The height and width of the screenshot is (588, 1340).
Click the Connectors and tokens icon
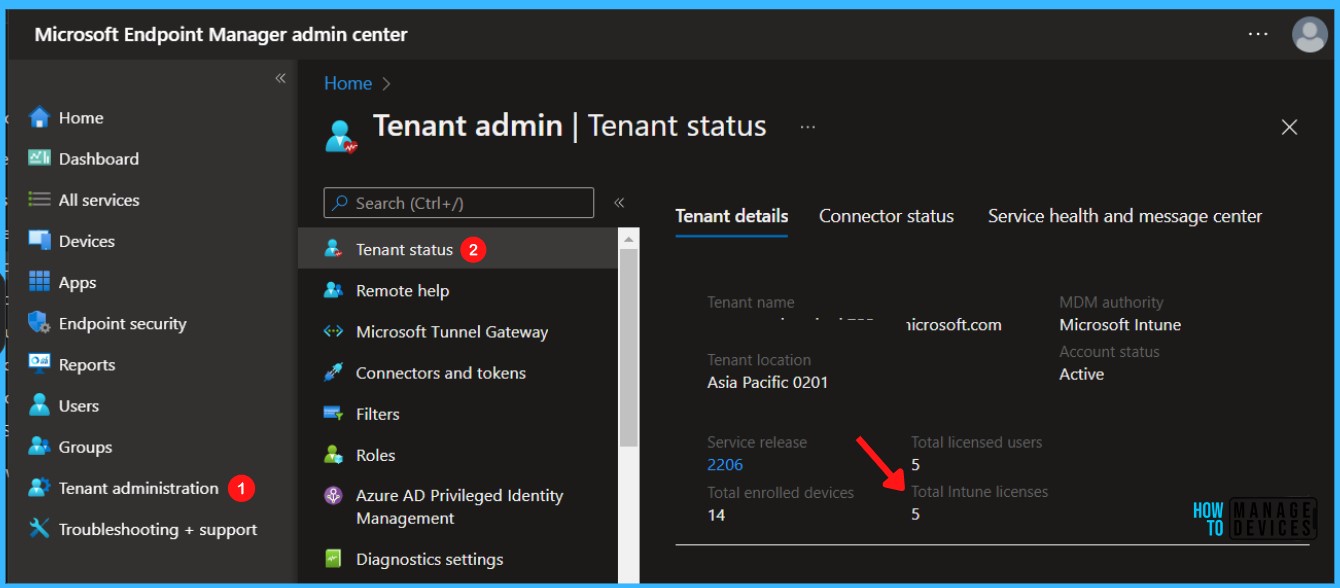(x=334, y=372)
